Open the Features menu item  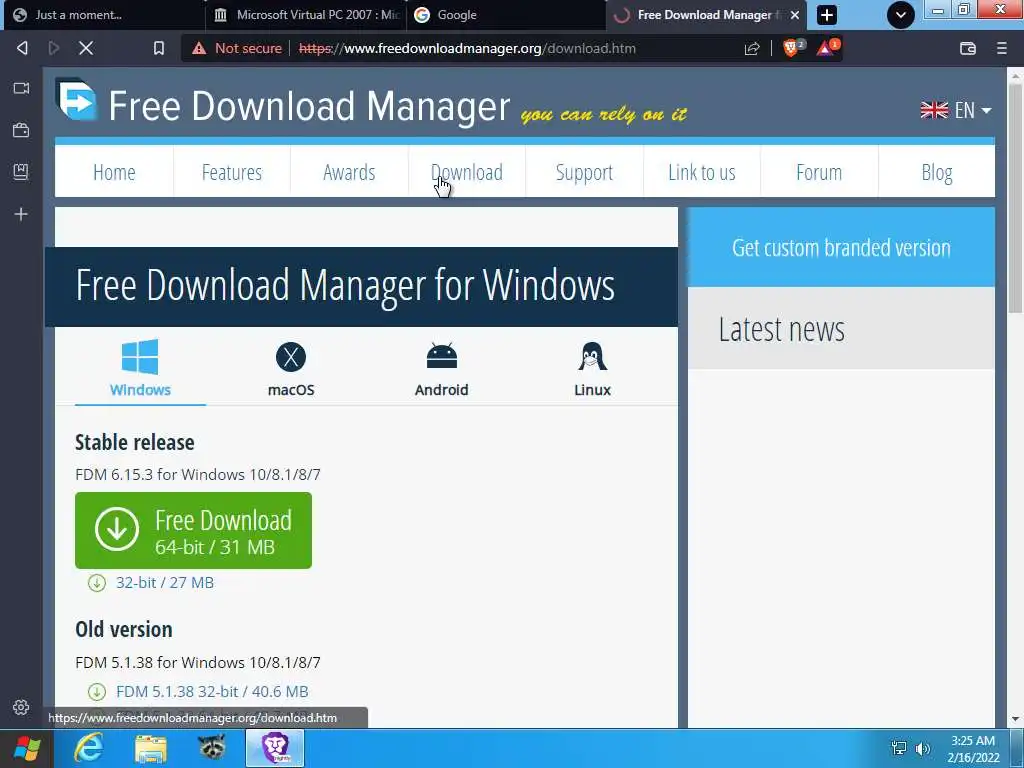(232, 172)
